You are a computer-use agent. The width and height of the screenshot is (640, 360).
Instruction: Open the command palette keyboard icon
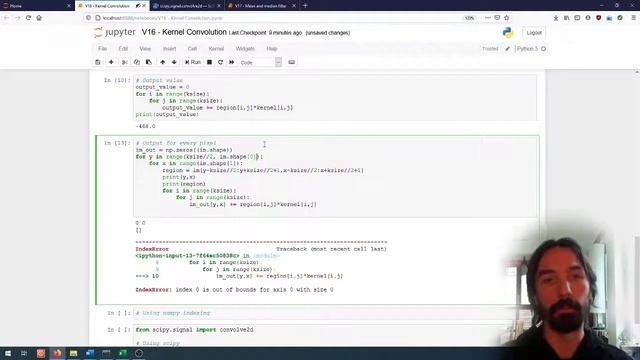tap(291, 62)
